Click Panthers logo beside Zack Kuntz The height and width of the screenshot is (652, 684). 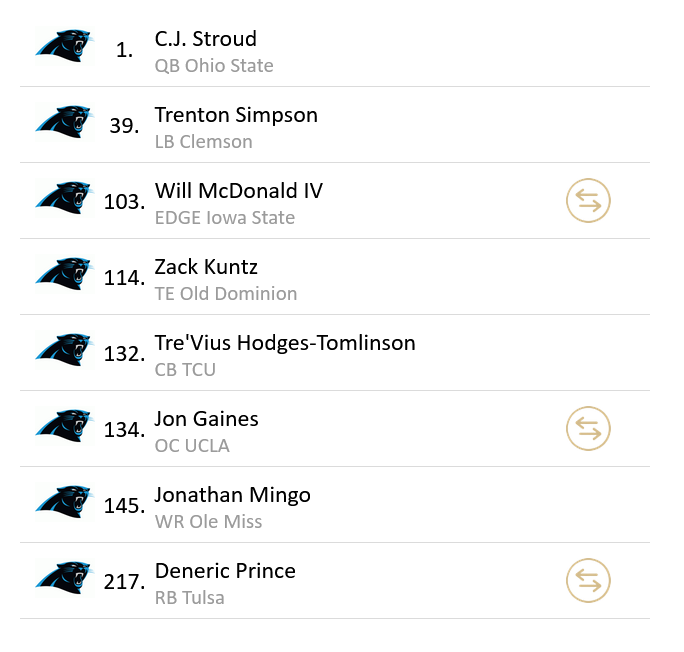(65, 274)
